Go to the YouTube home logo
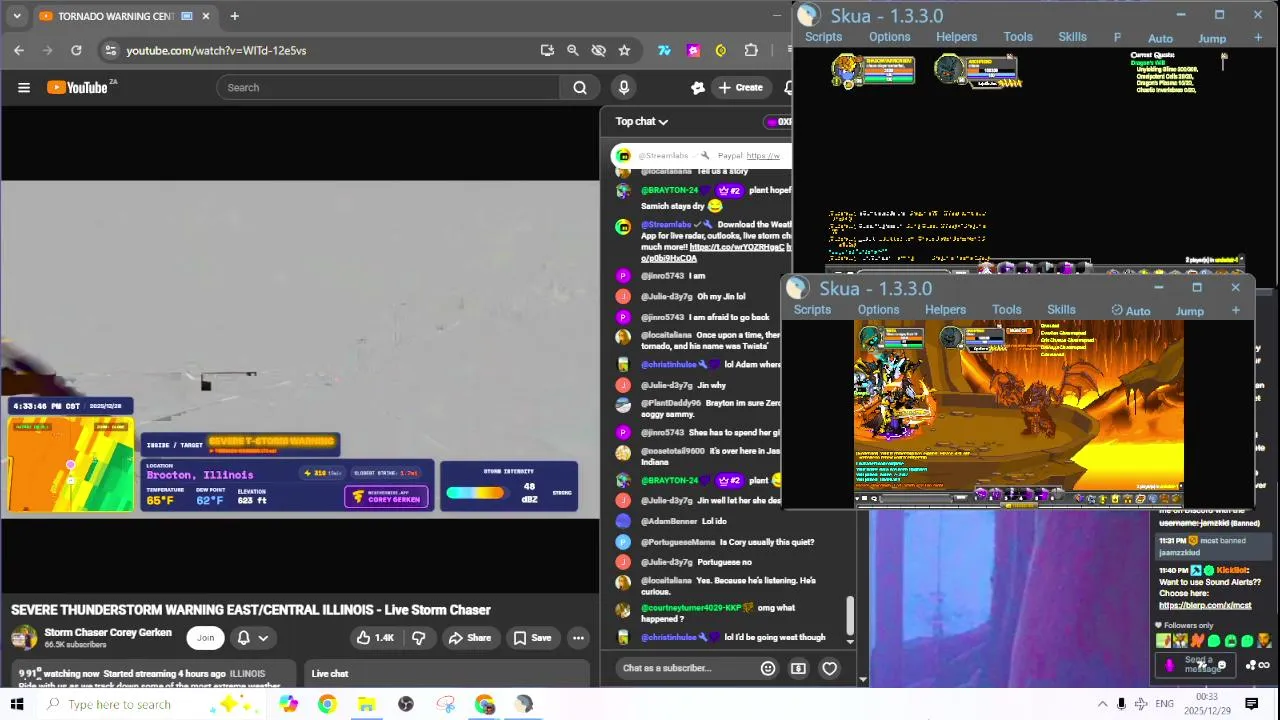 coord(77,88)
